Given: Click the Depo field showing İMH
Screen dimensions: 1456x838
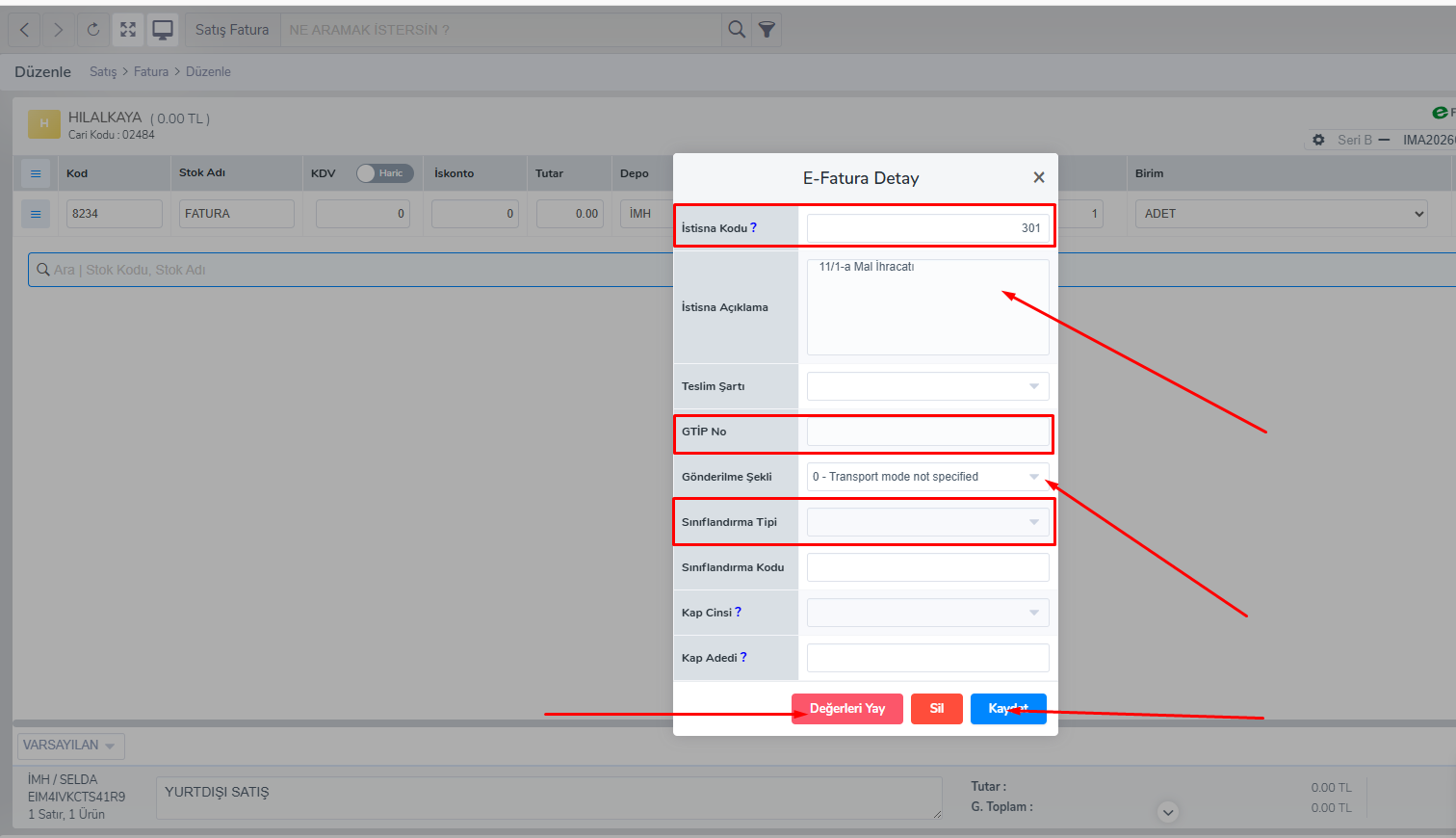Looking at the screenshot, I should tap(645, 214).
